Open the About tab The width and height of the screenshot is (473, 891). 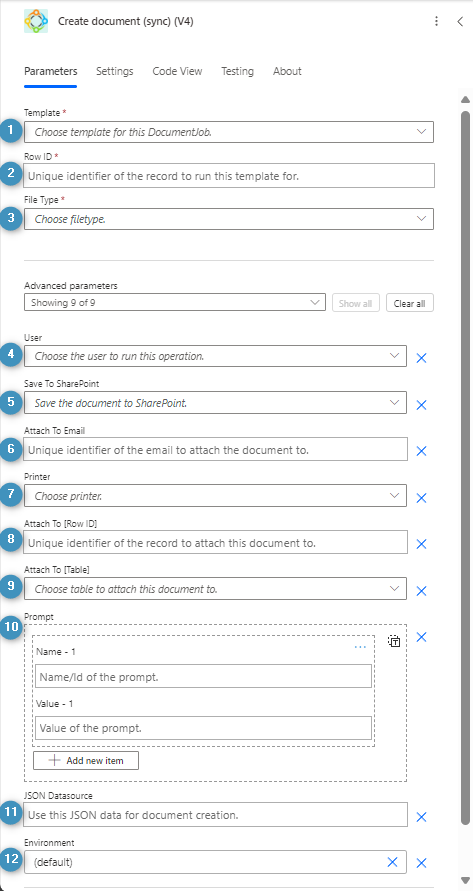(287, 71)
